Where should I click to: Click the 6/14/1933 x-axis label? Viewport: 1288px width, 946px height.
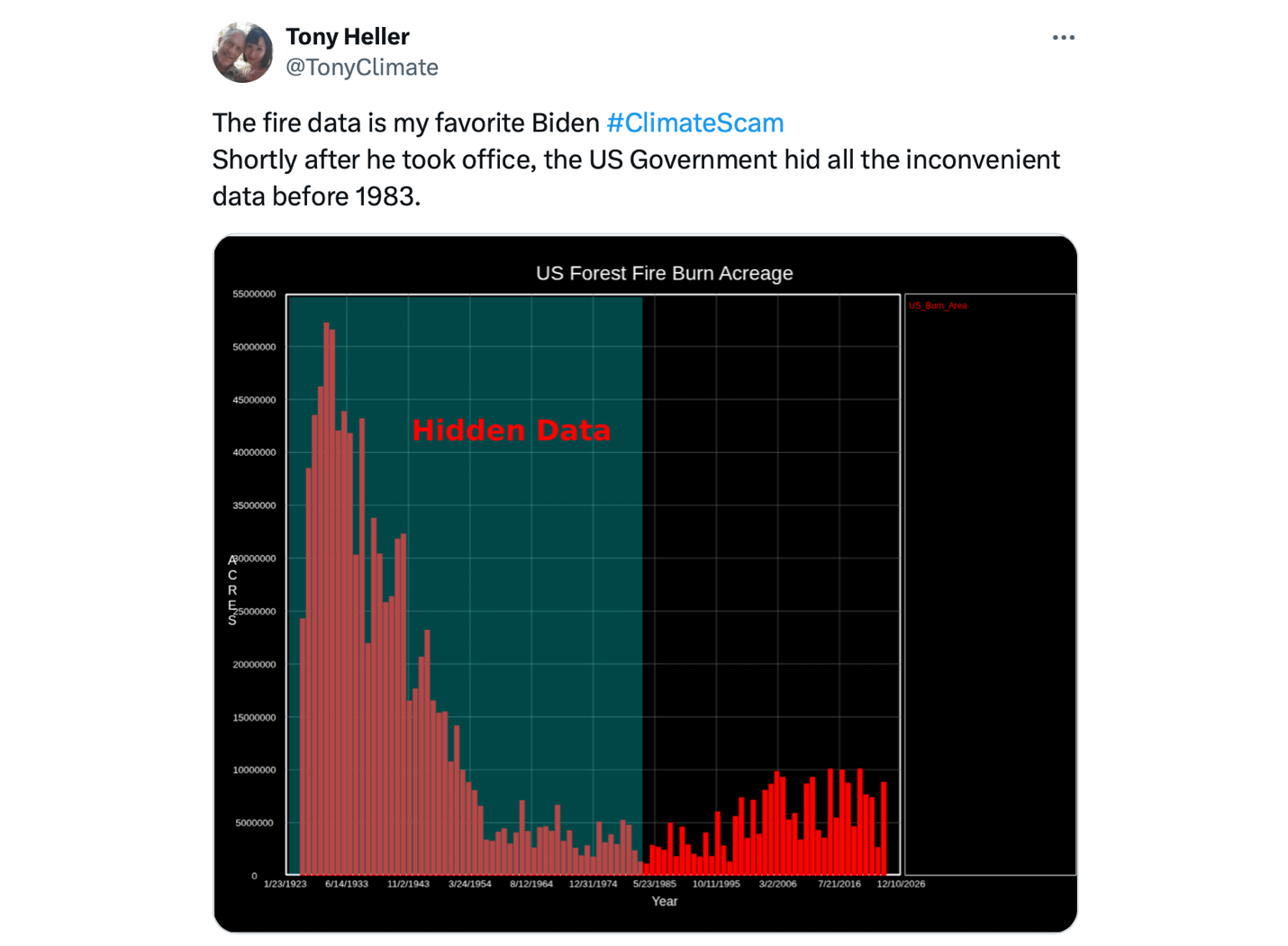click(x=347, y=884)
